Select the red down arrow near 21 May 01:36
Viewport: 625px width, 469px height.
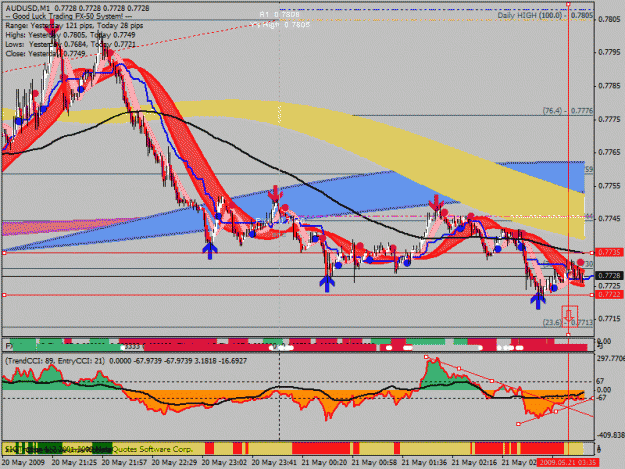click(x=436, y=203)
